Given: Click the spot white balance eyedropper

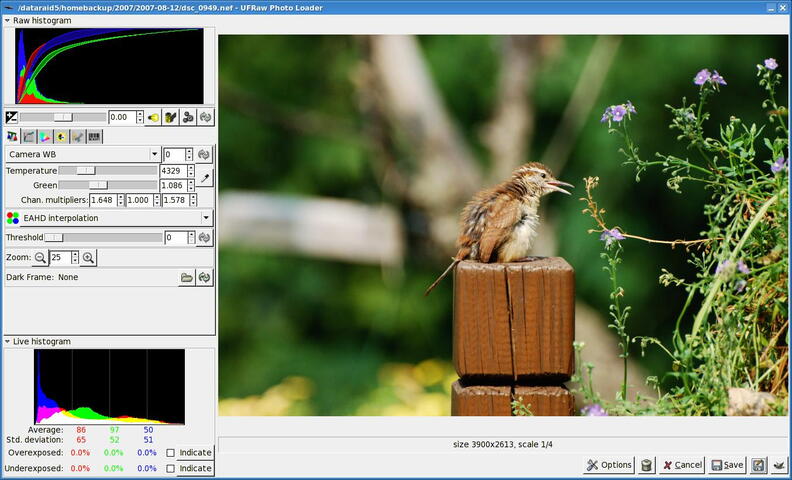Looking at the screenshot, I should [204, 178].
